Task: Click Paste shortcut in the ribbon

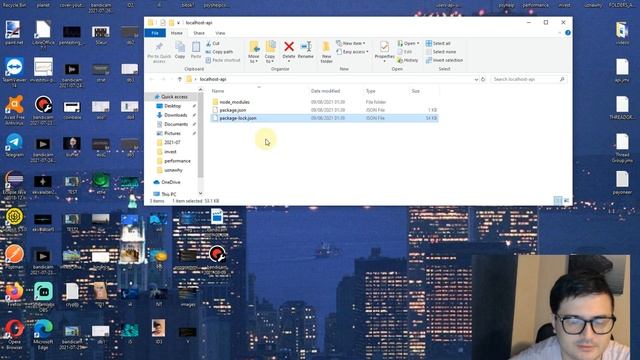Action: coord(223,60)
